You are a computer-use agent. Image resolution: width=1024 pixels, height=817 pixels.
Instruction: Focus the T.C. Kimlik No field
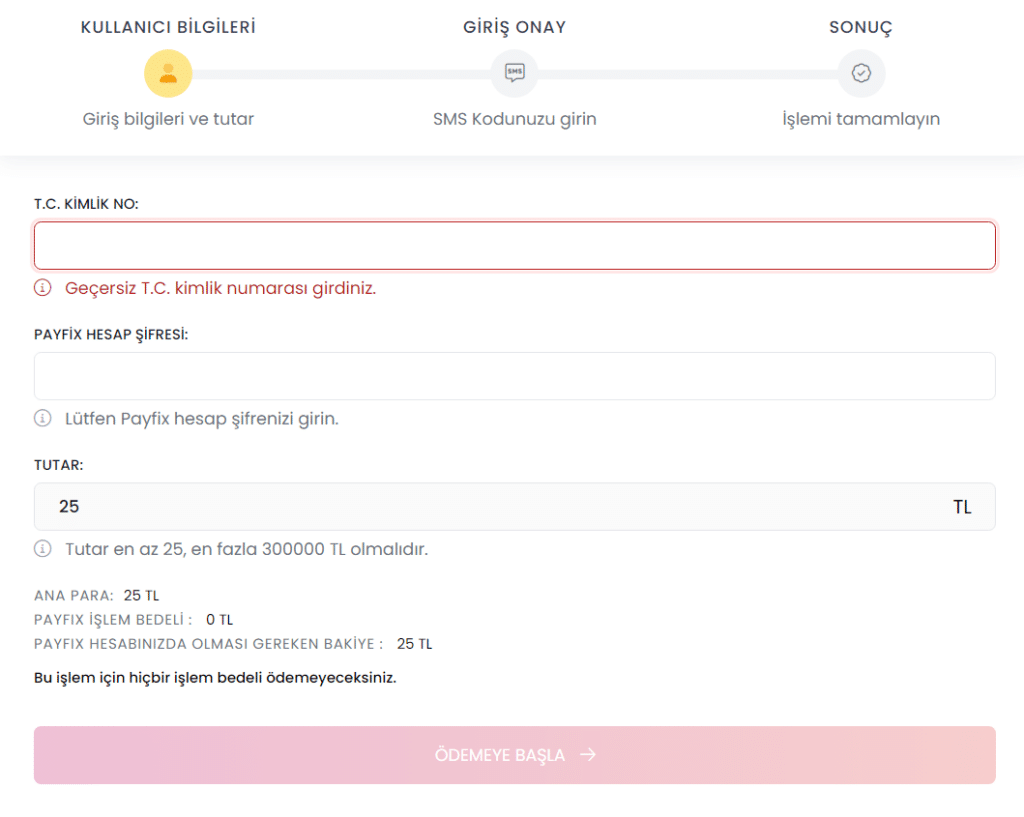tap(515, 246)
